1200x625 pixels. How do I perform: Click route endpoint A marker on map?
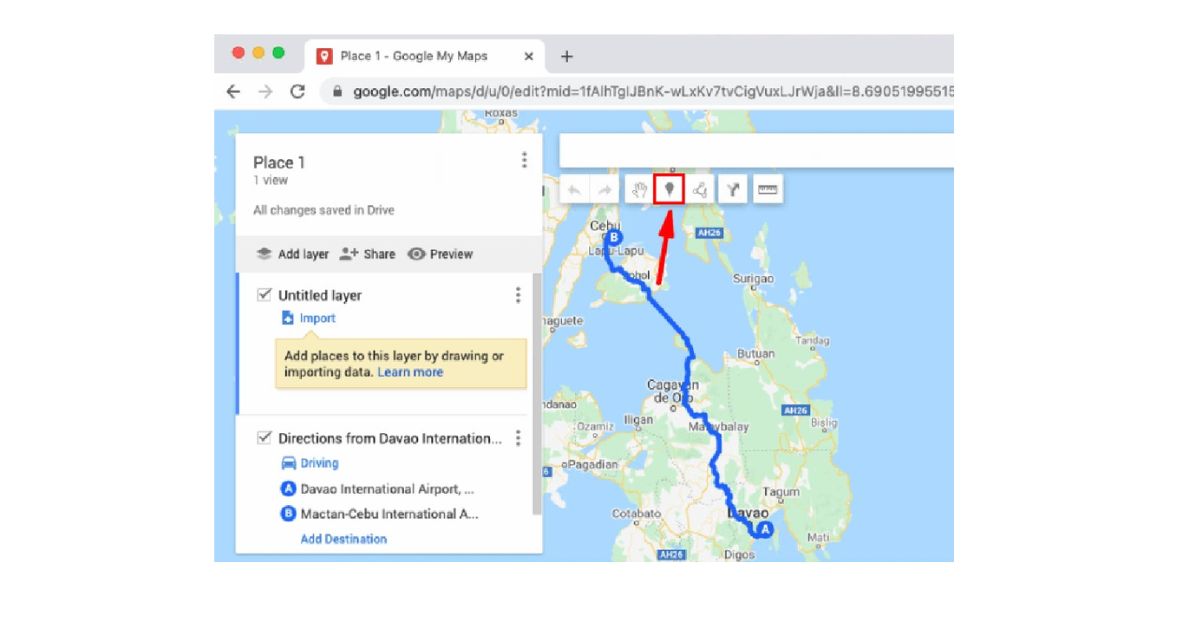coord(764,529)
